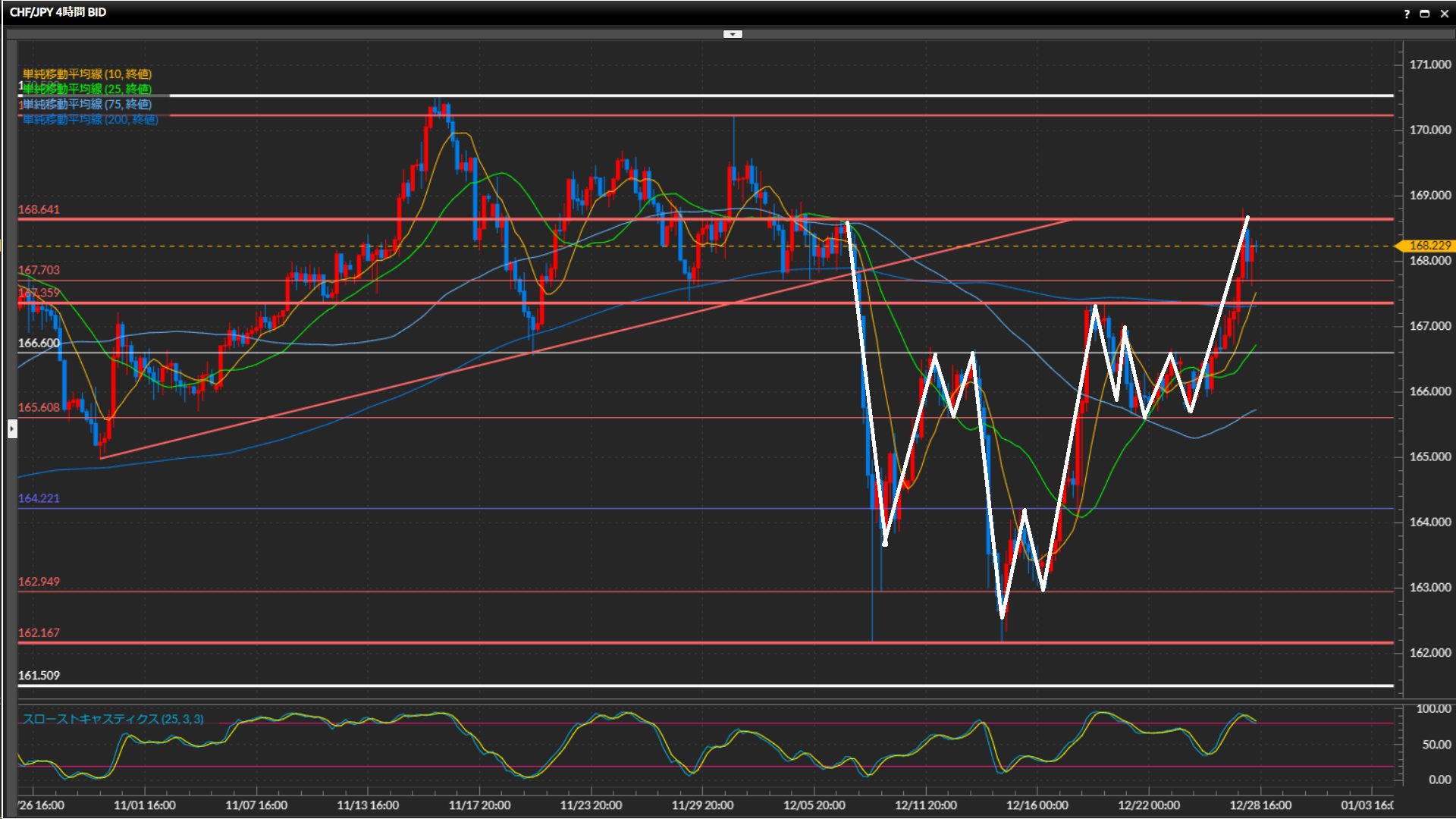This screenshot has height=819, width=1456.
Task: Expand the hidden top toolbar arrow
Action: (x=733, y=34)
